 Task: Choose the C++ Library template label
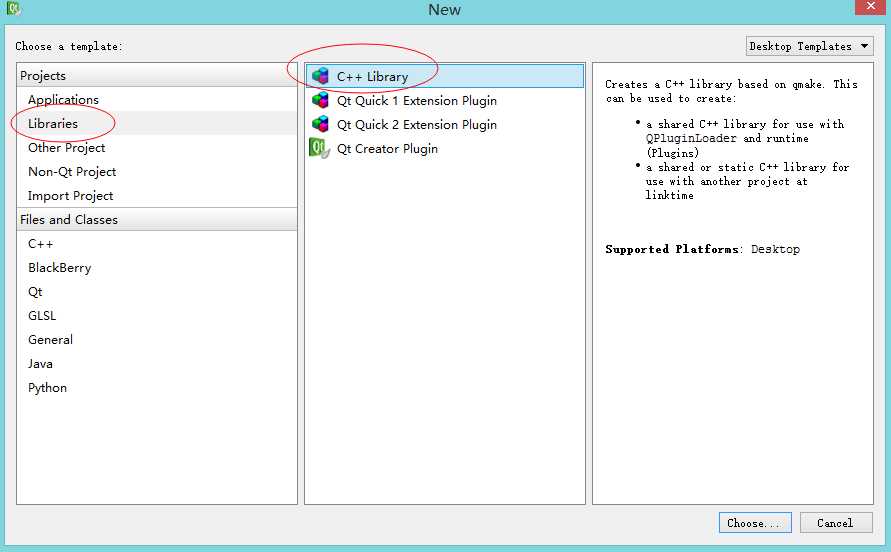point(372,77)
